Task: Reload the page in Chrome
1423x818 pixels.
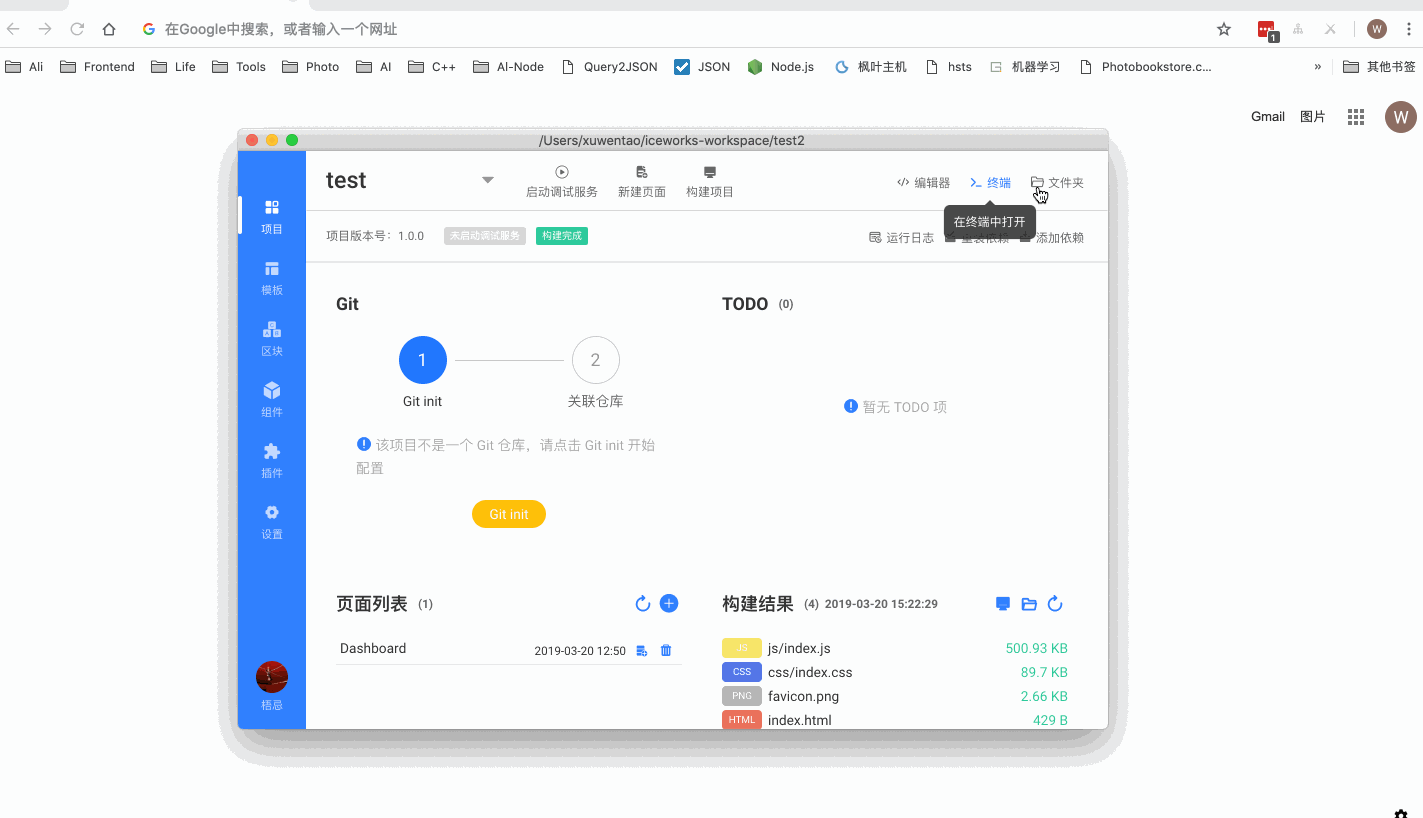Action: [x=77, y=29]
